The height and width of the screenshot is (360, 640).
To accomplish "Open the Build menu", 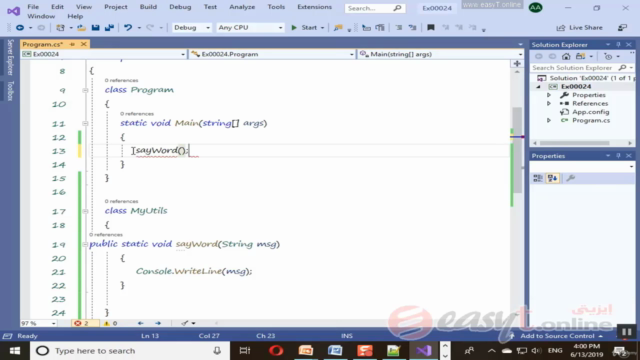I will [148, 7].
